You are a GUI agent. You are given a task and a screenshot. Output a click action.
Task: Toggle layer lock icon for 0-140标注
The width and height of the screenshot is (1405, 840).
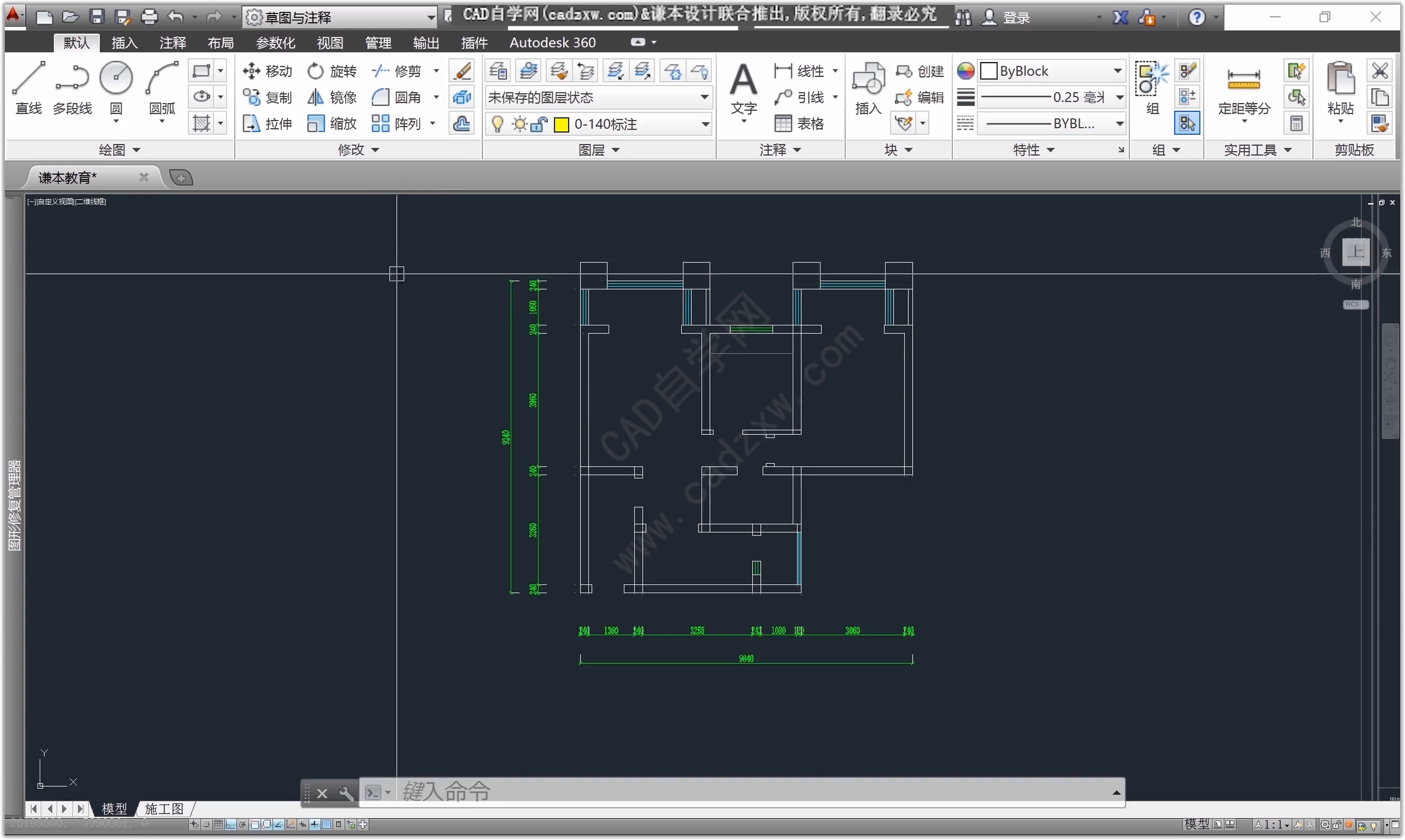(539, 124)
